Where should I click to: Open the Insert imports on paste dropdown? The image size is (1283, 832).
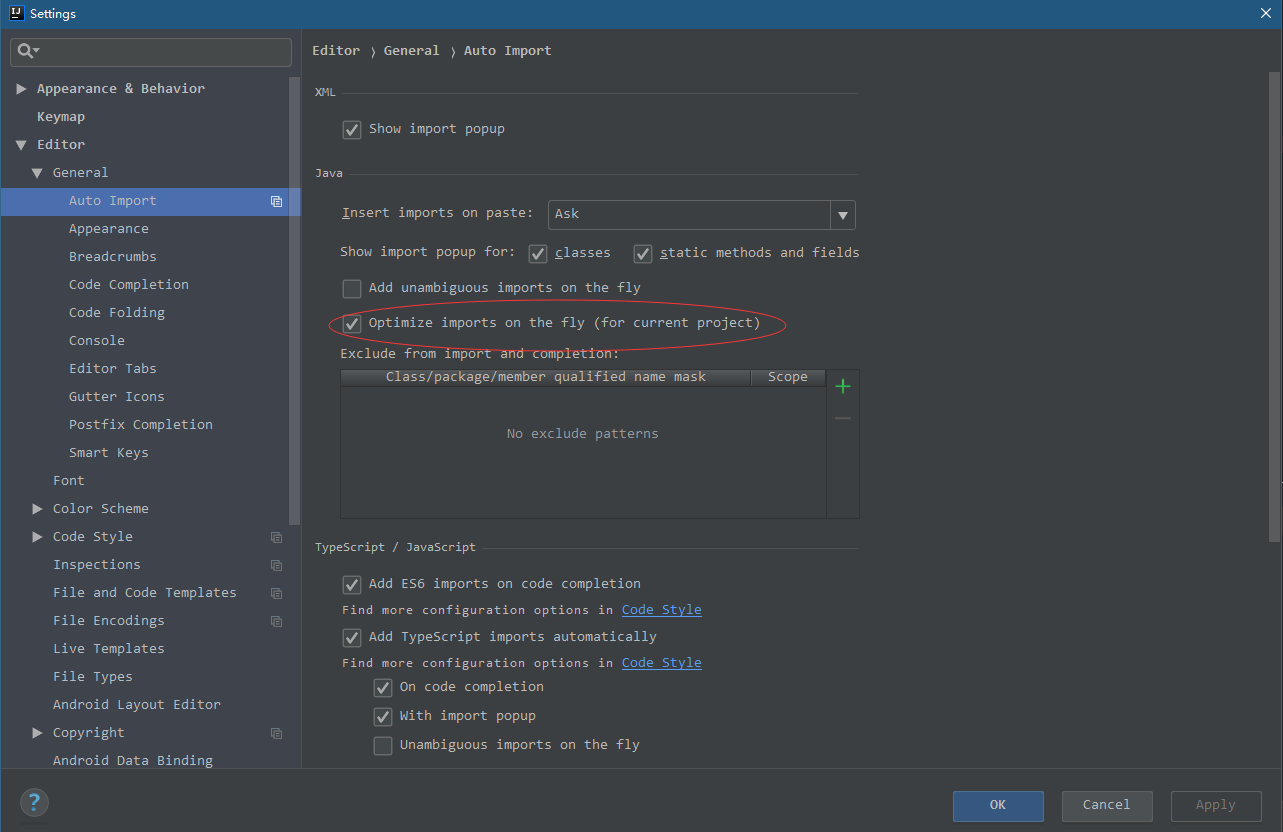click(x=842, y=214)
